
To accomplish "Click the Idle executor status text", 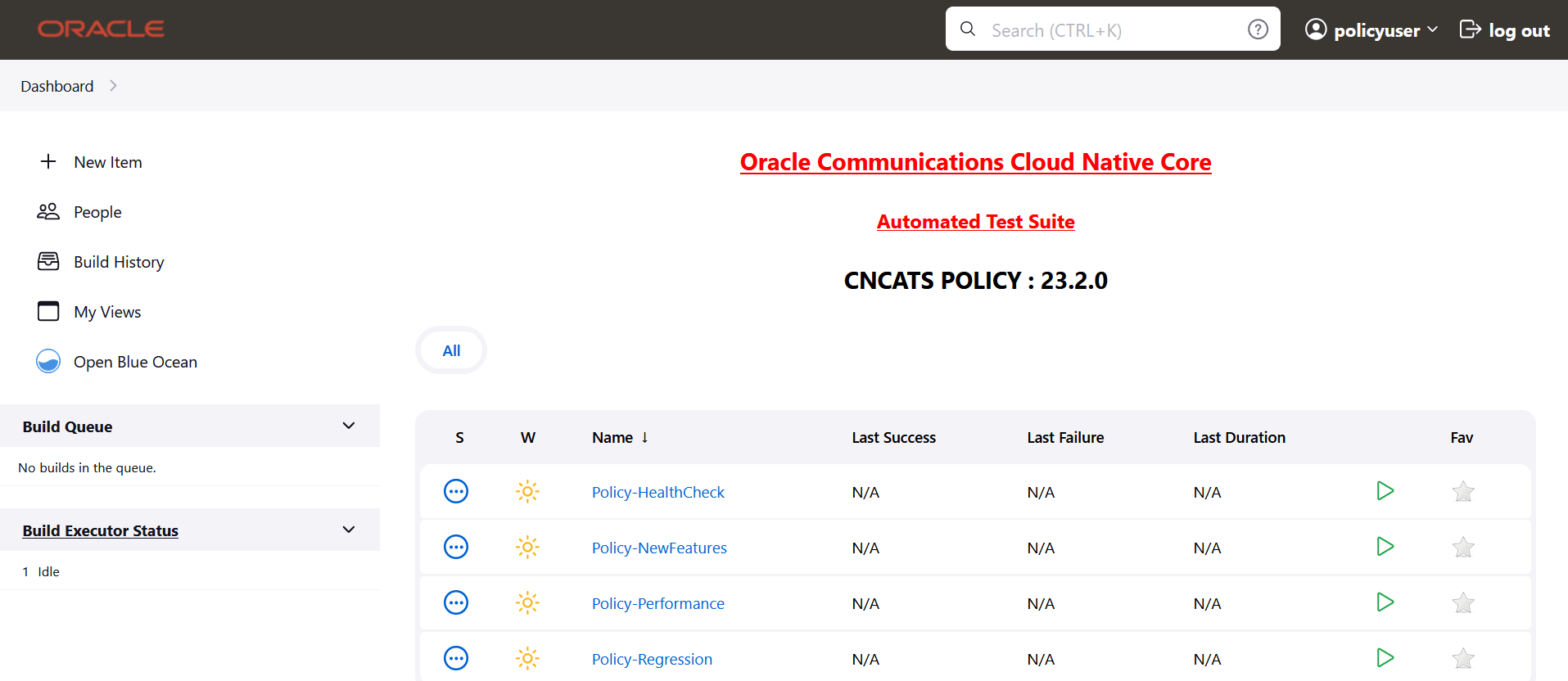I will 48,571.
